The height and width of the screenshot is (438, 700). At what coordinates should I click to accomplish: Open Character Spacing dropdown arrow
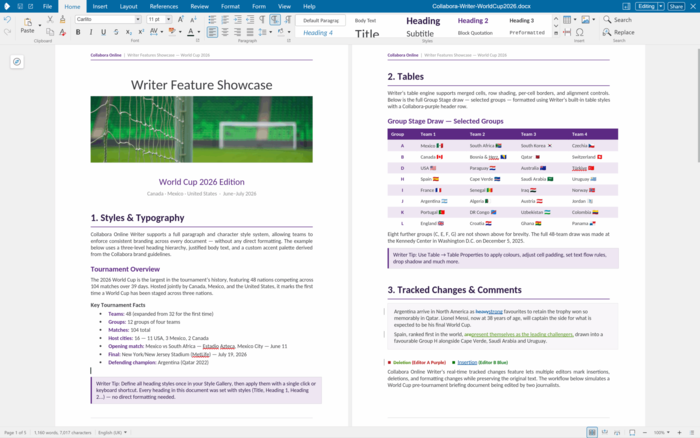pos(162,32)
